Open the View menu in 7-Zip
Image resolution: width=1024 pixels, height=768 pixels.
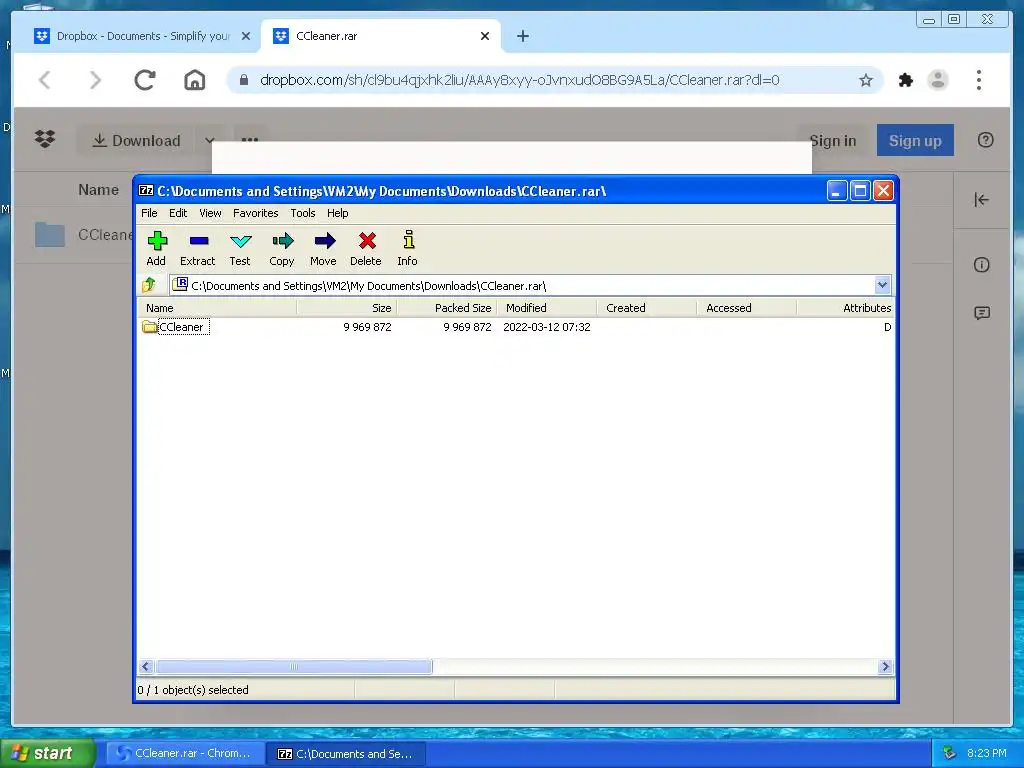210,213
